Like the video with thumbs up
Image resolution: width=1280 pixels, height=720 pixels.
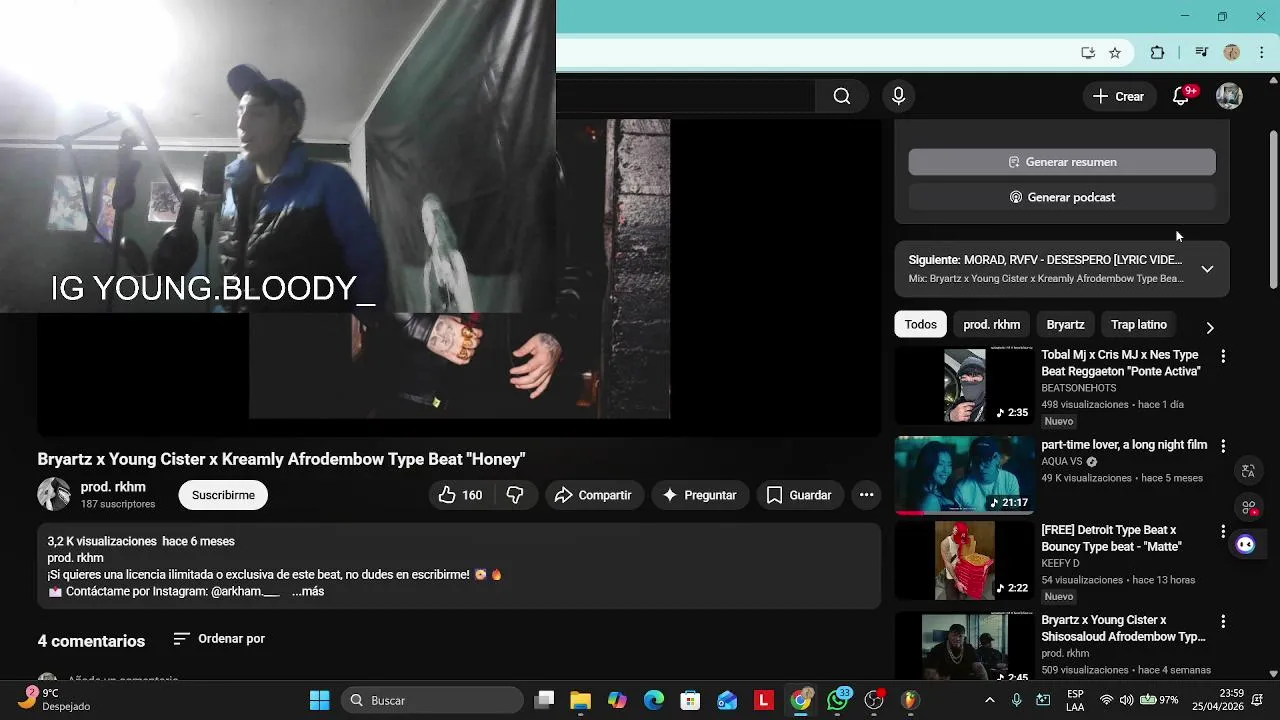click(461, 495)
